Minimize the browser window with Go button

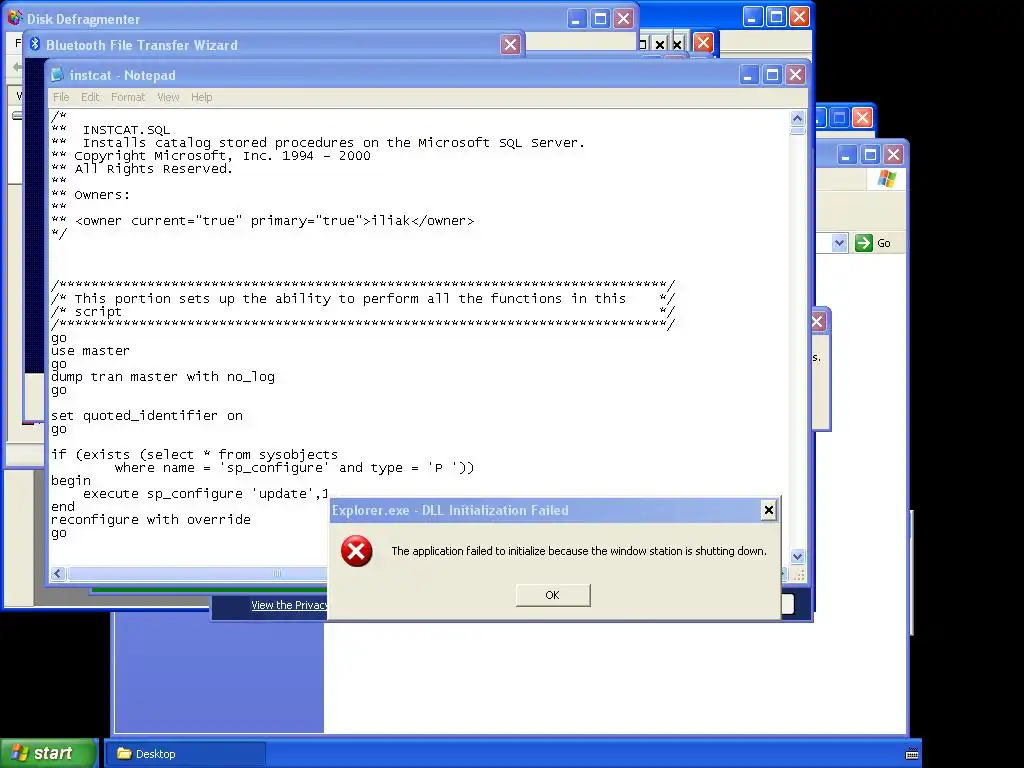[x=846, y=155]
